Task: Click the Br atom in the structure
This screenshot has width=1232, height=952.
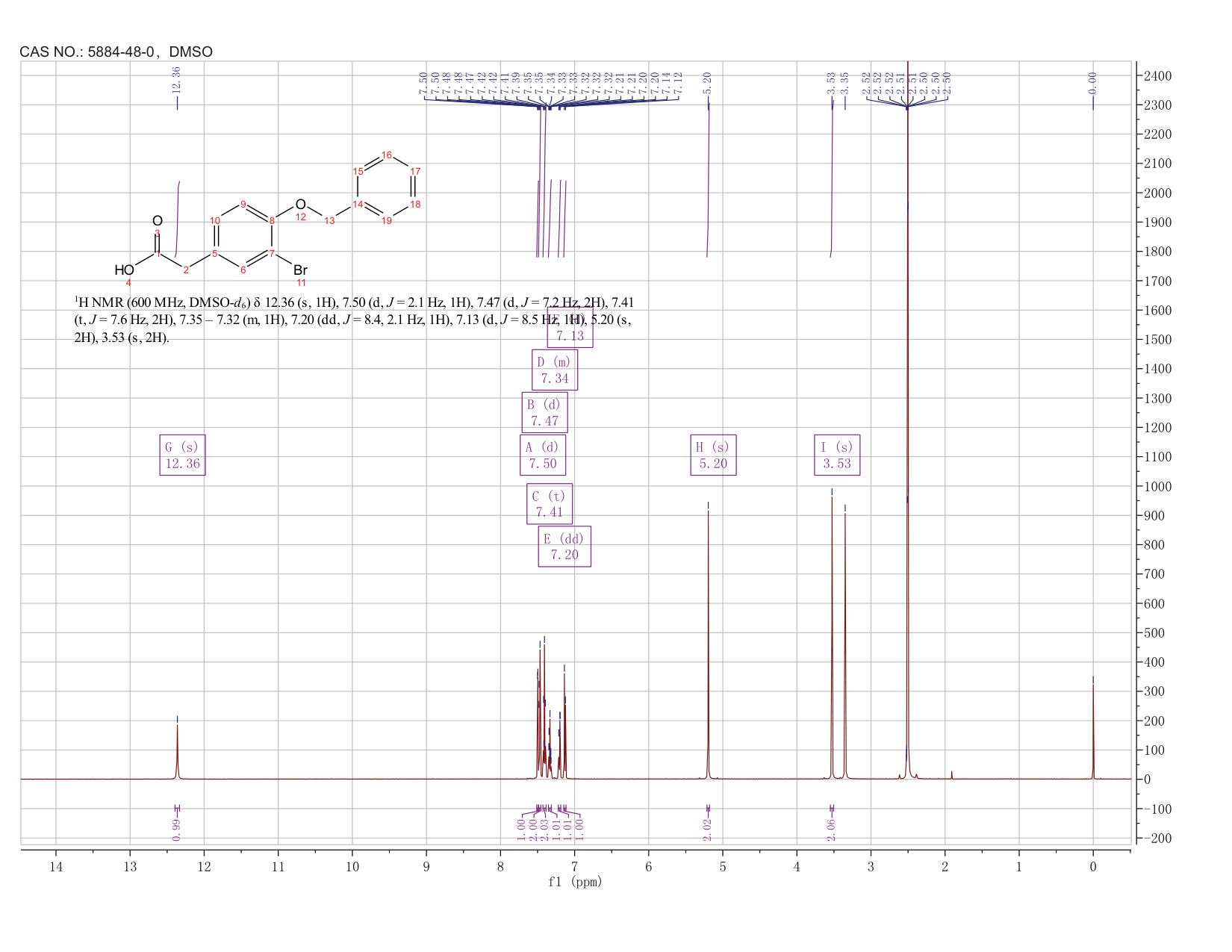Action: [300, 270]
